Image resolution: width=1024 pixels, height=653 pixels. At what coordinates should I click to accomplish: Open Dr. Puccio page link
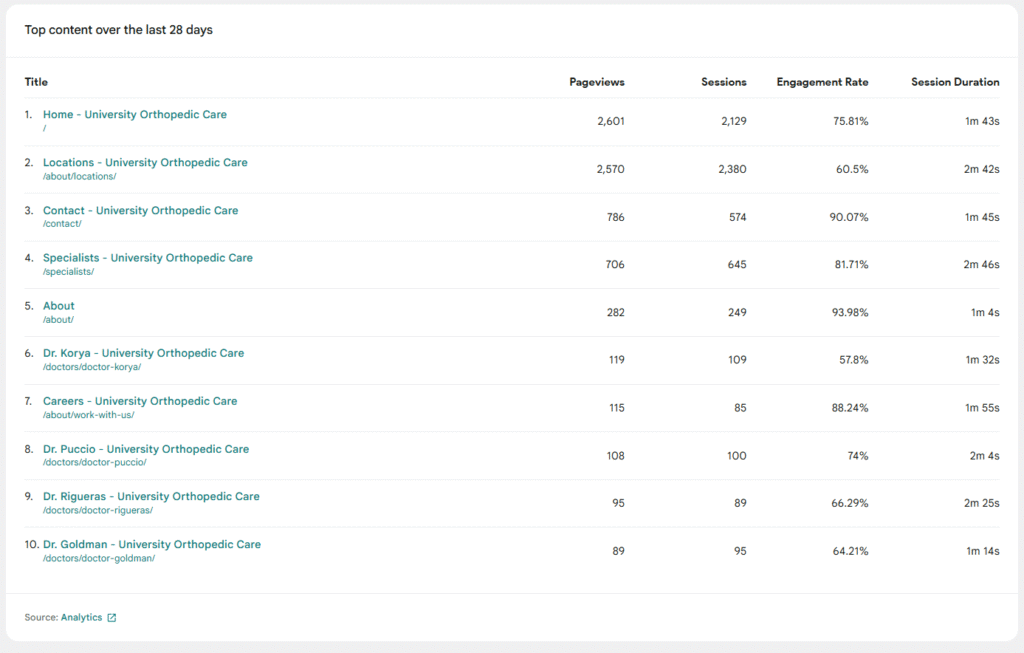pos(145,449)
